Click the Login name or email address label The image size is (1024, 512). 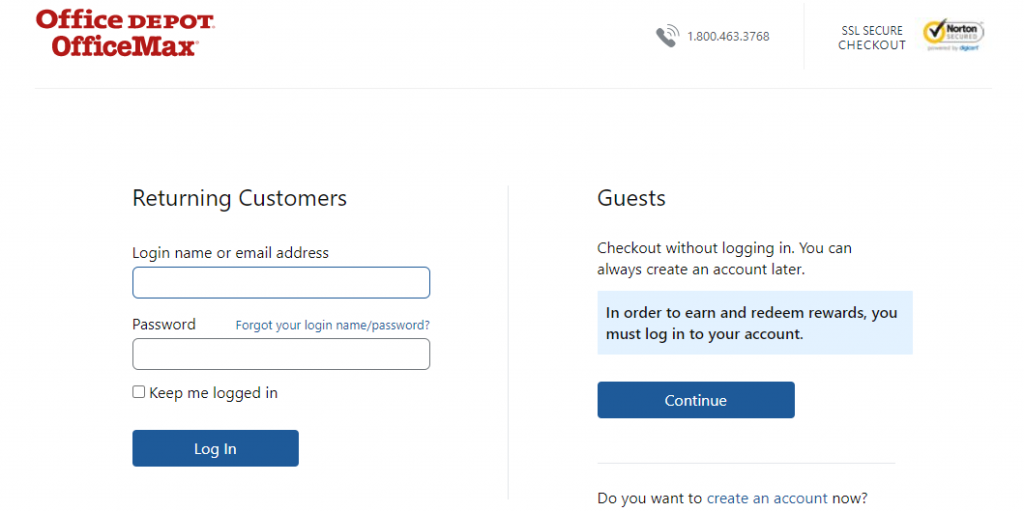231,253
